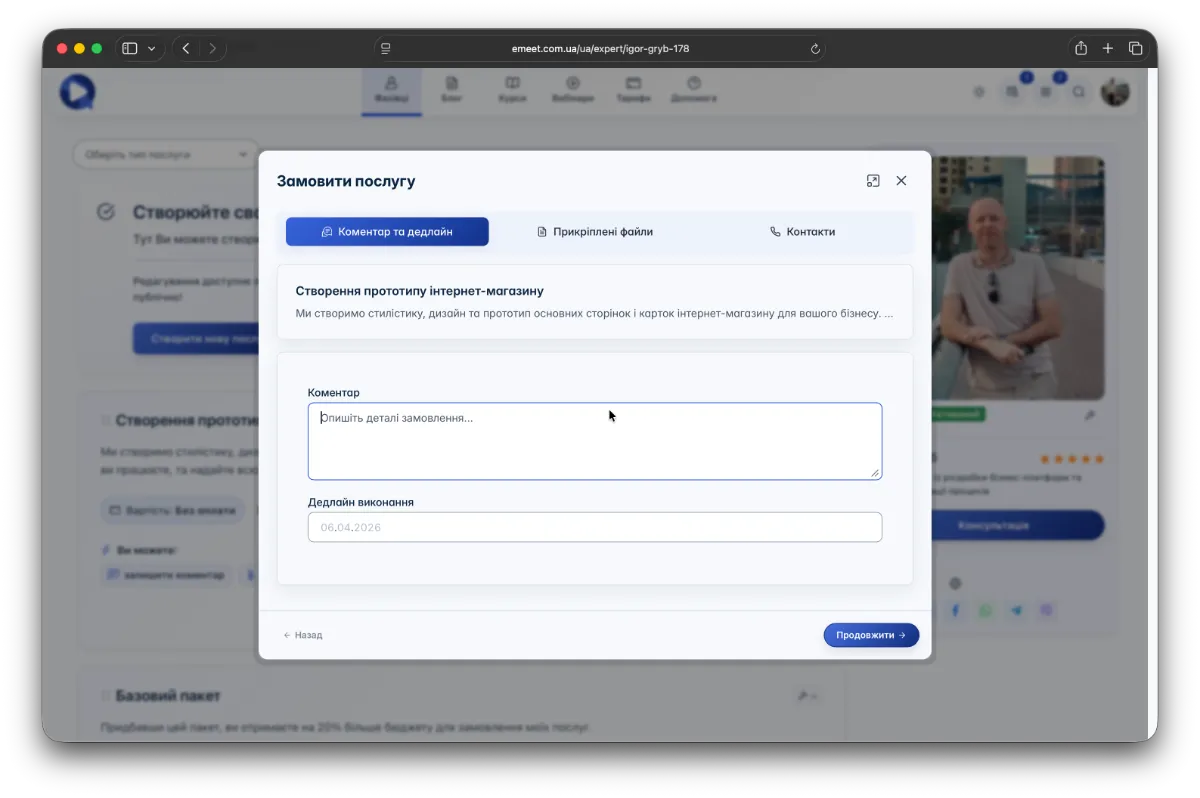Expand the order dialog to fullscreen
1200x798 pixels.
click(873, 181)
